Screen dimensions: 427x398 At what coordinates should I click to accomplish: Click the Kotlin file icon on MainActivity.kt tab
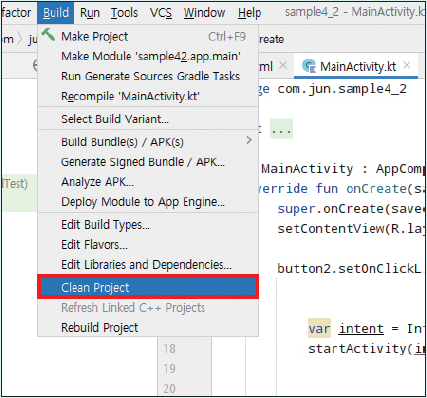(309, 66)
